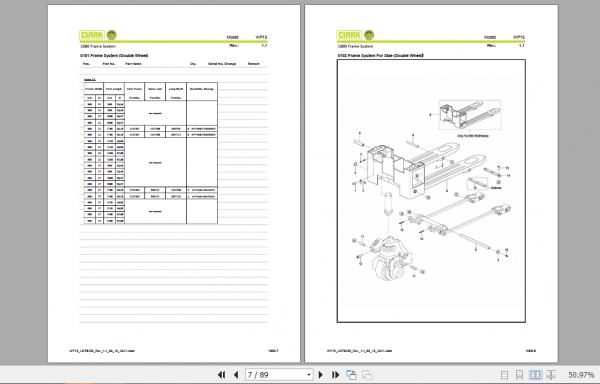
Task: Click the '0101 Frame System (Double Wheel)' heading
Action: 114,55
